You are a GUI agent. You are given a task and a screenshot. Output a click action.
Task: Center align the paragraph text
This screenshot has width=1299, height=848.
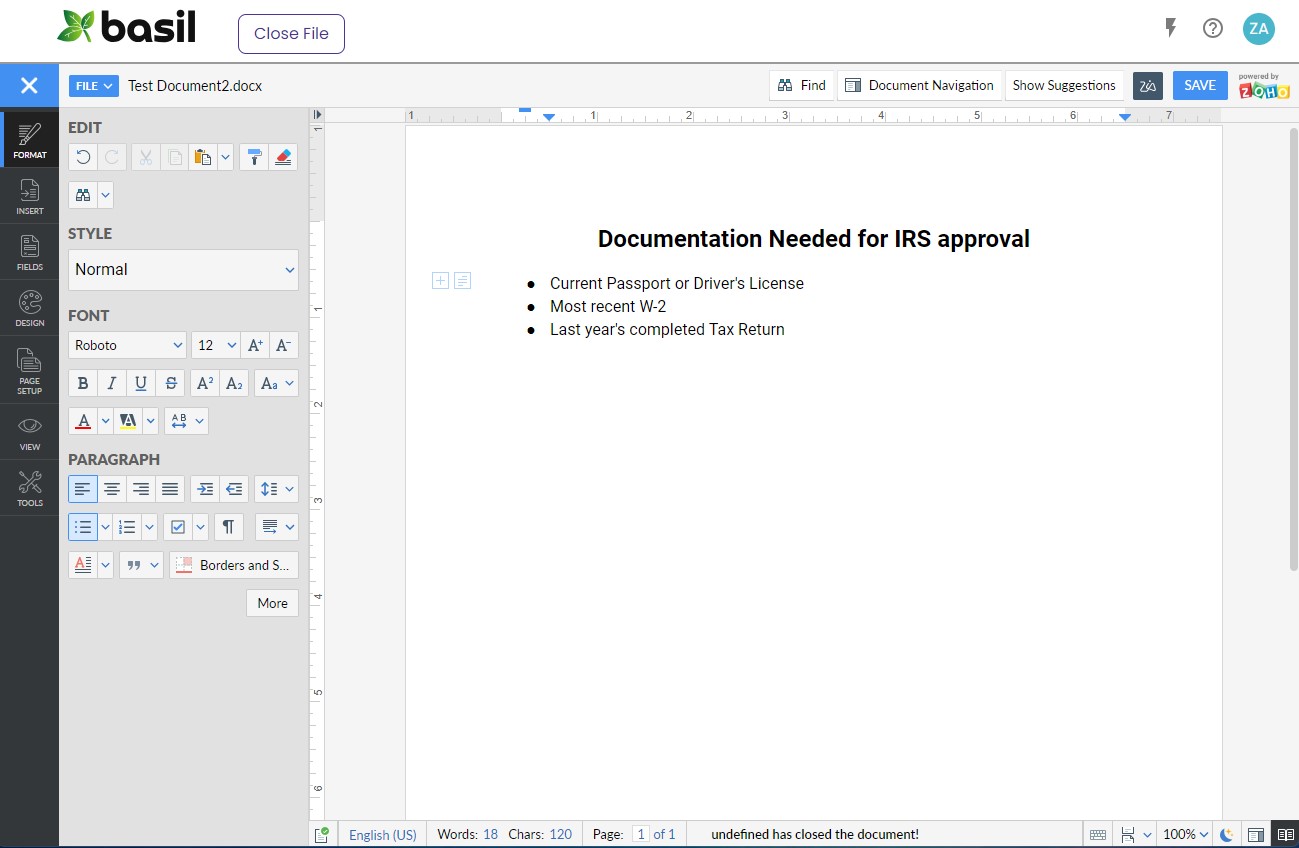click(112, 489)
